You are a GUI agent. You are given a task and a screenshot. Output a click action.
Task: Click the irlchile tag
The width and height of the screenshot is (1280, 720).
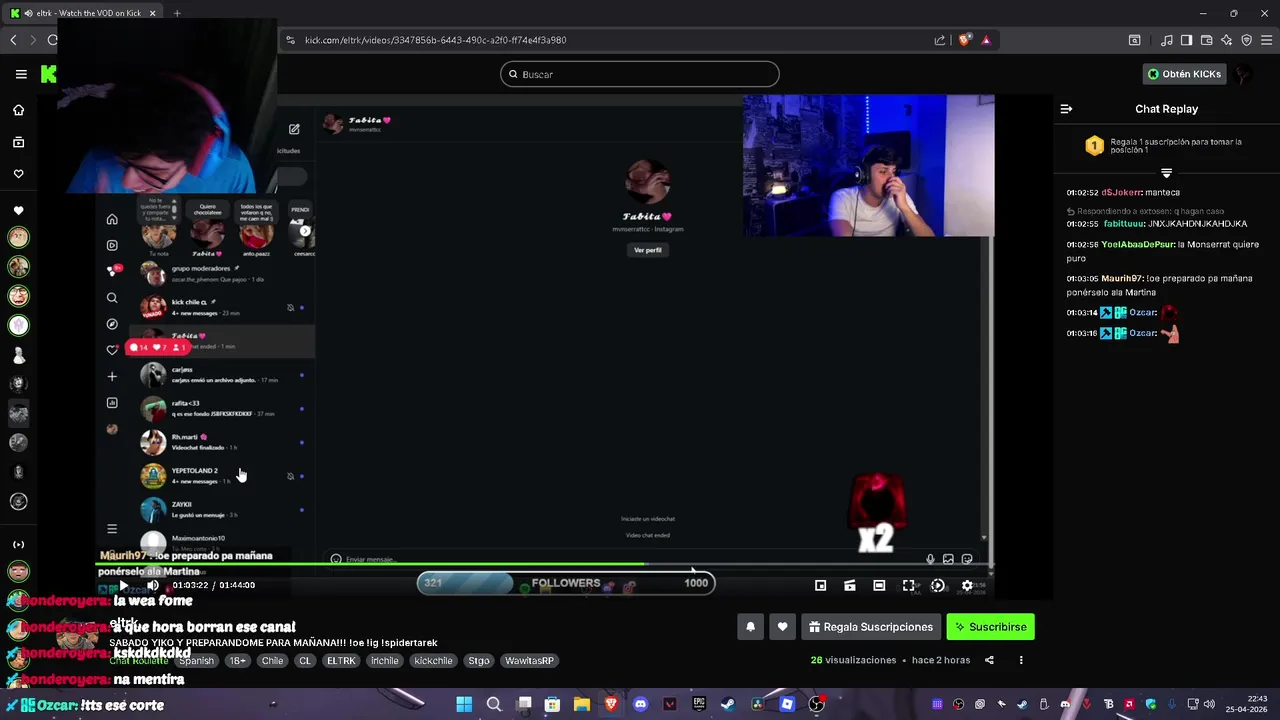coord(385,661)
